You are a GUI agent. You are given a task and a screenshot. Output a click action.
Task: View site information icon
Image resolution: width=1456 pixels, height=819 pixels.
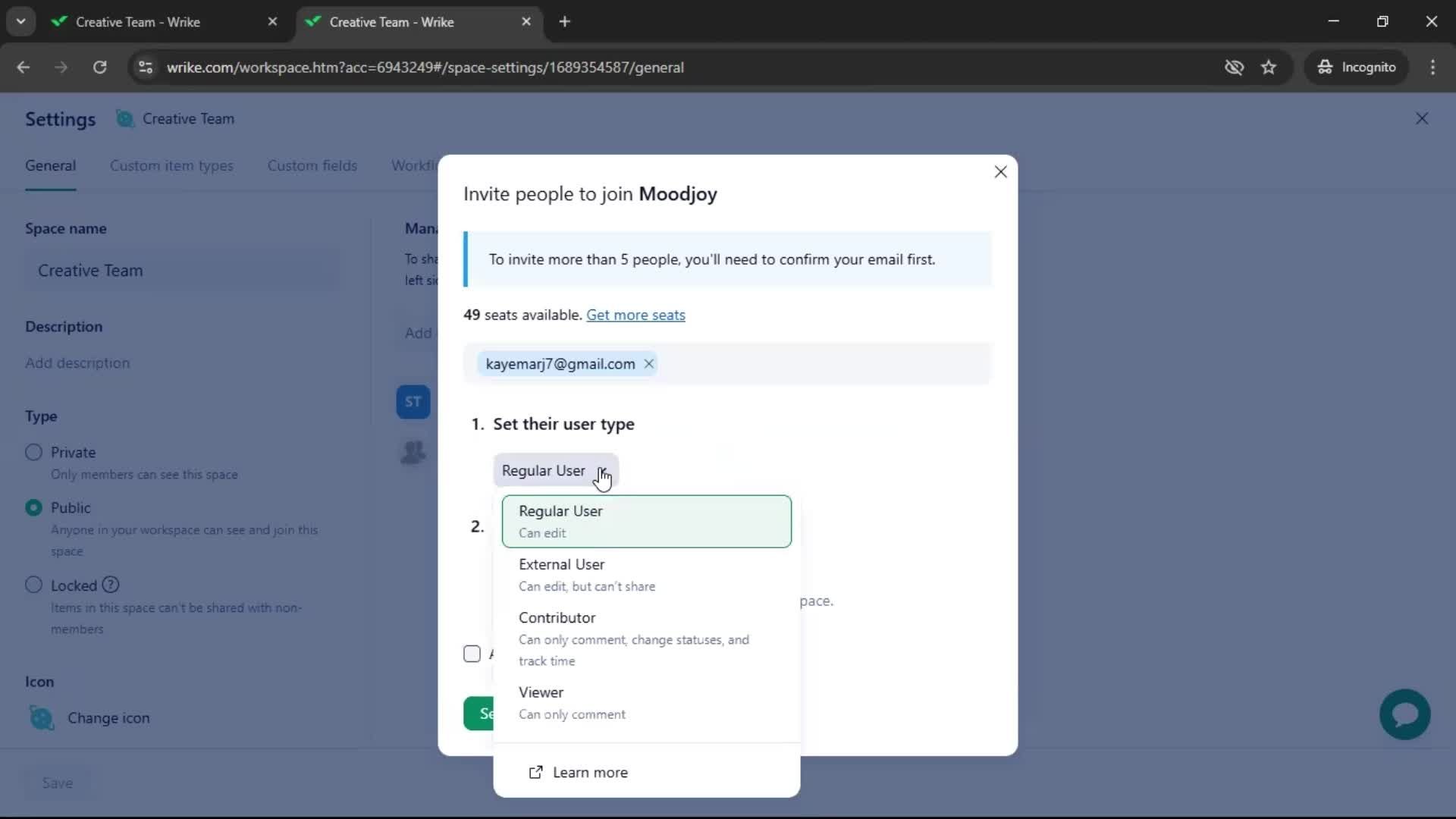(x=146, y=67)
